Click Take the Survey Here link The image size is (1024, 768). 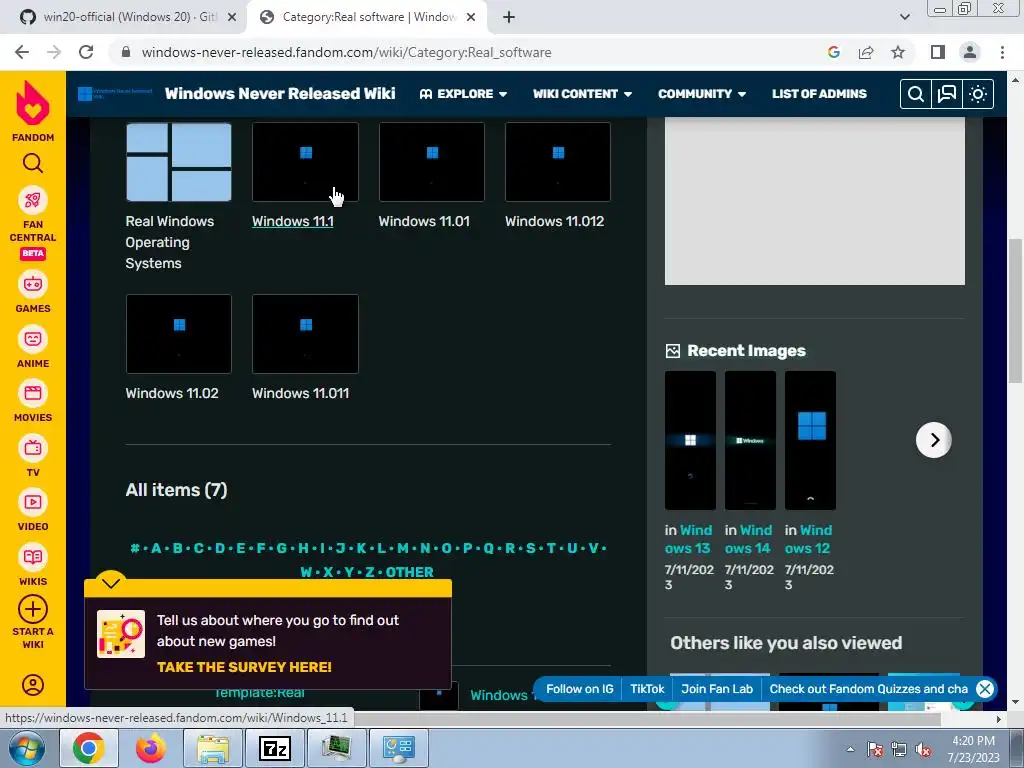(x=244, y=667)
